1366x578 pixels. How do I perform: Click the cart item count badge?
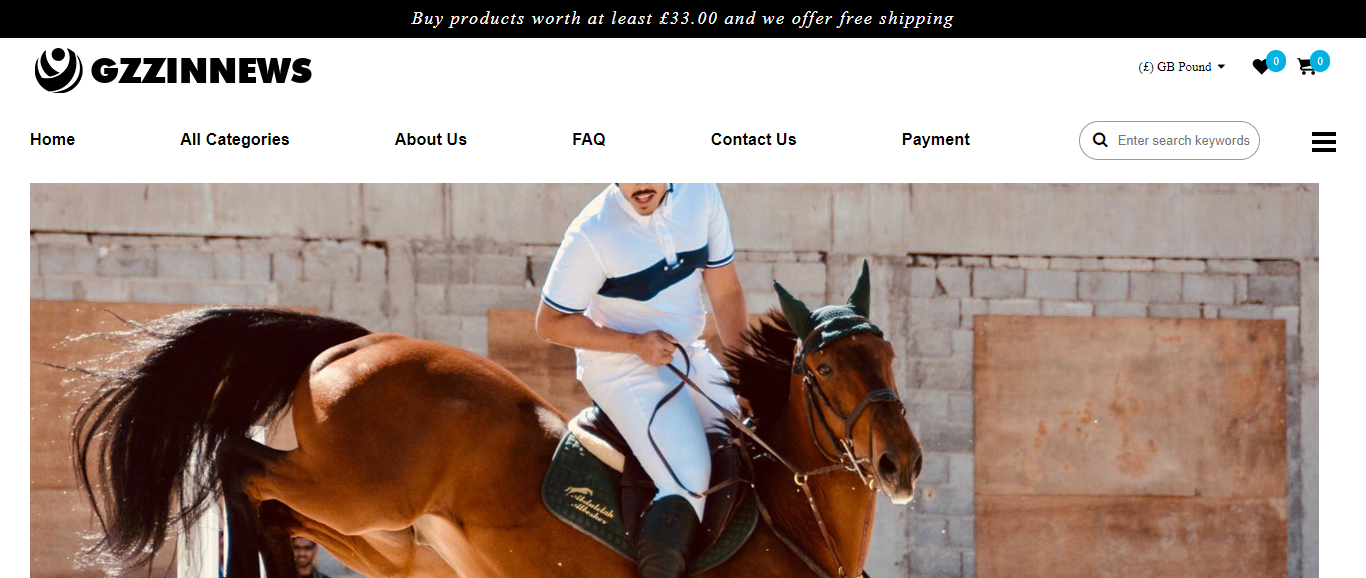(1320, 61)
